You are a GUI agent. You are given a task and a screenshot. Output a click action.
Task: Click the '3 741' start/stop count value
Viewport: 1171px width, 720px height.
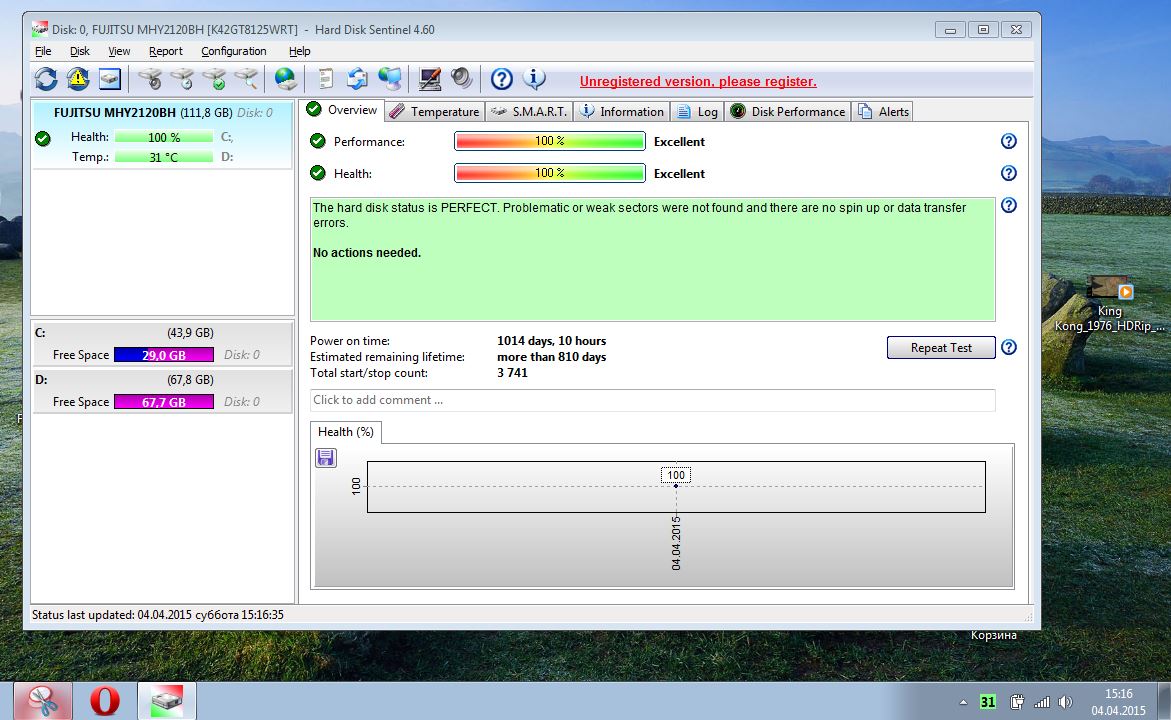click(x=512, y=373)
